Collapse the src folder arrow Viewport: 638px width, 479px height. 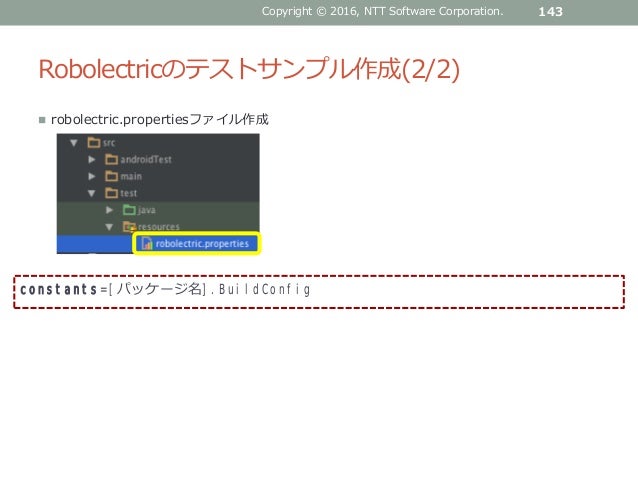click(x=74, y=142)
